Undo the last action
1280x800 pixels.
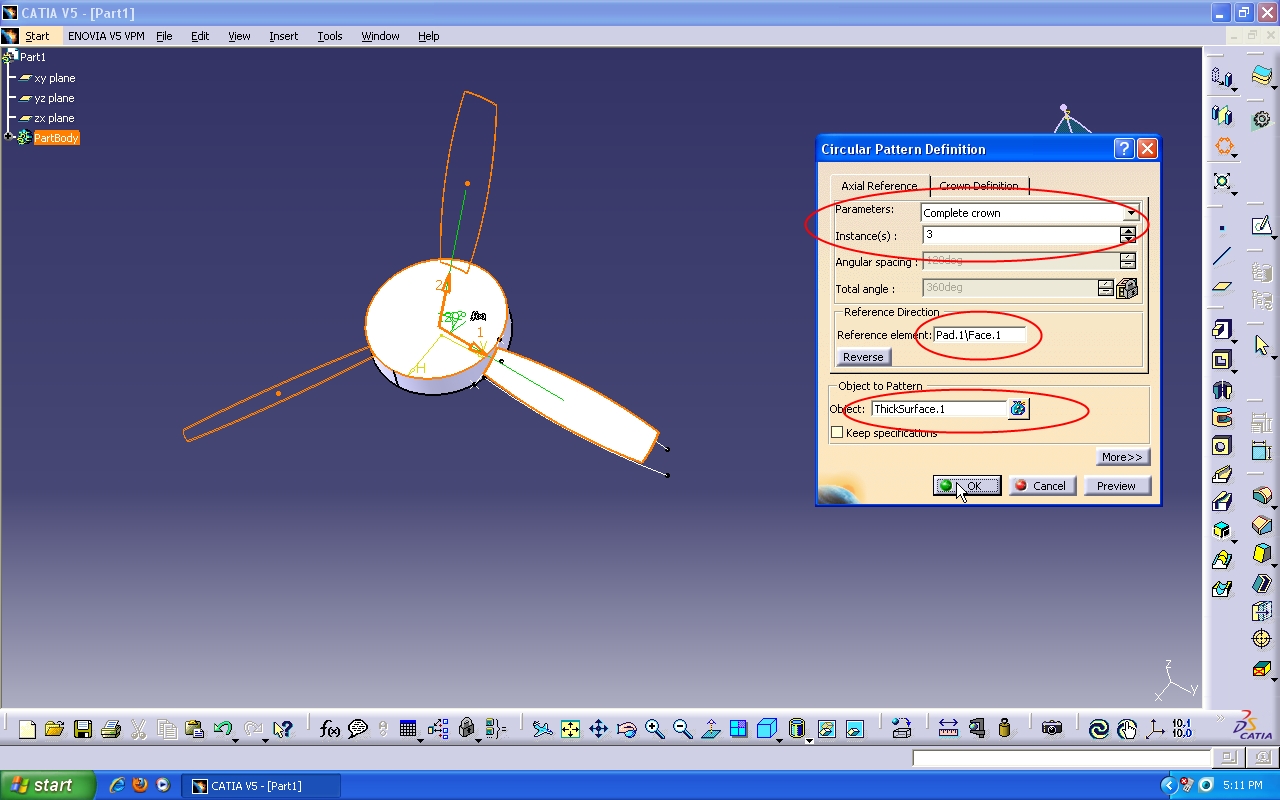(x=222, y=729)
